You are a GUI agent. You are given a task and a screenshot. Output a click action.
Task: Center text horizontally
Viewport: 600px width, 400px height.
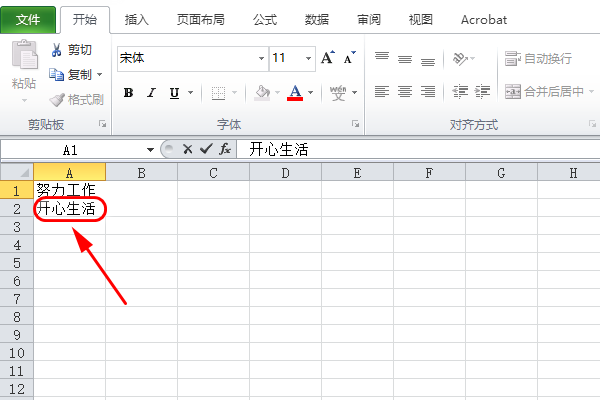pyautogui.click(x=405, y=91)
